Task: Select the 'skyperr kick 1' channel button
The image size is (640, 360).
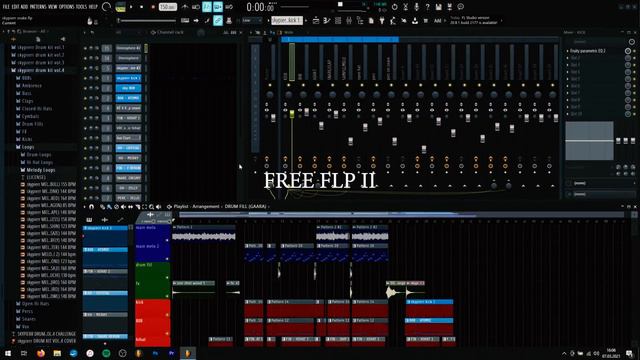Action: [128, 78]
